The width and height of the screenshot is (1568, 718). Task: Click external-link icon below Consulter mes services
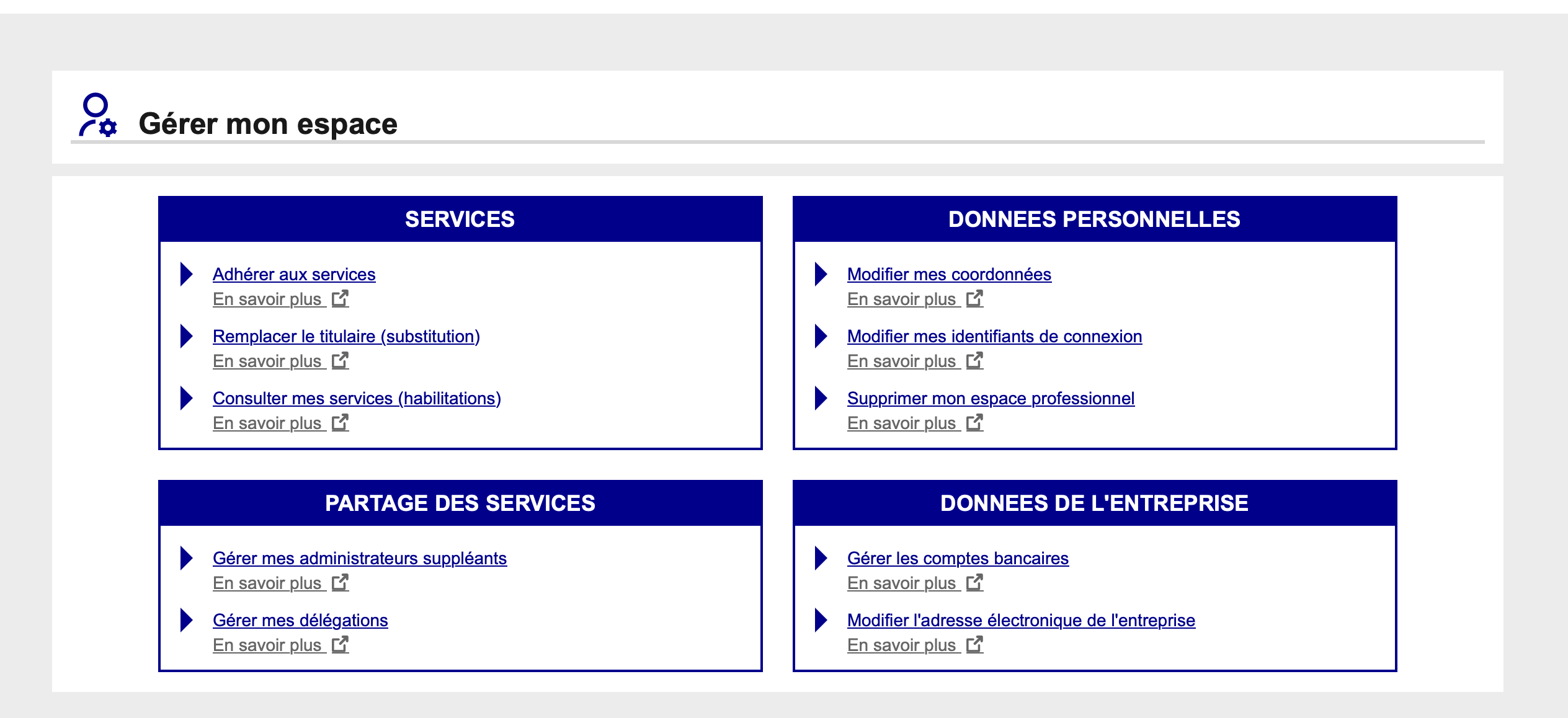[341, 422]
